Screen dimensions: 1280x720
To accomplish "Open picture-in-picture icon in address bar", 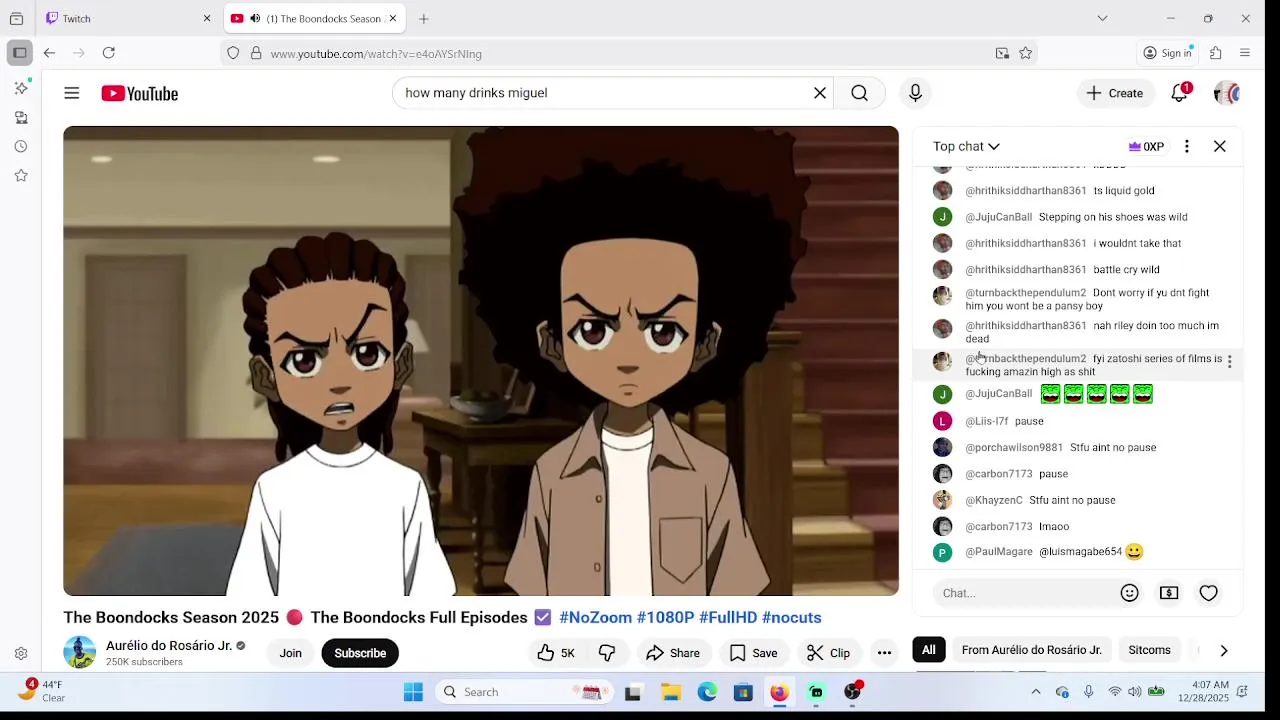I will (x=1002, y=53).
